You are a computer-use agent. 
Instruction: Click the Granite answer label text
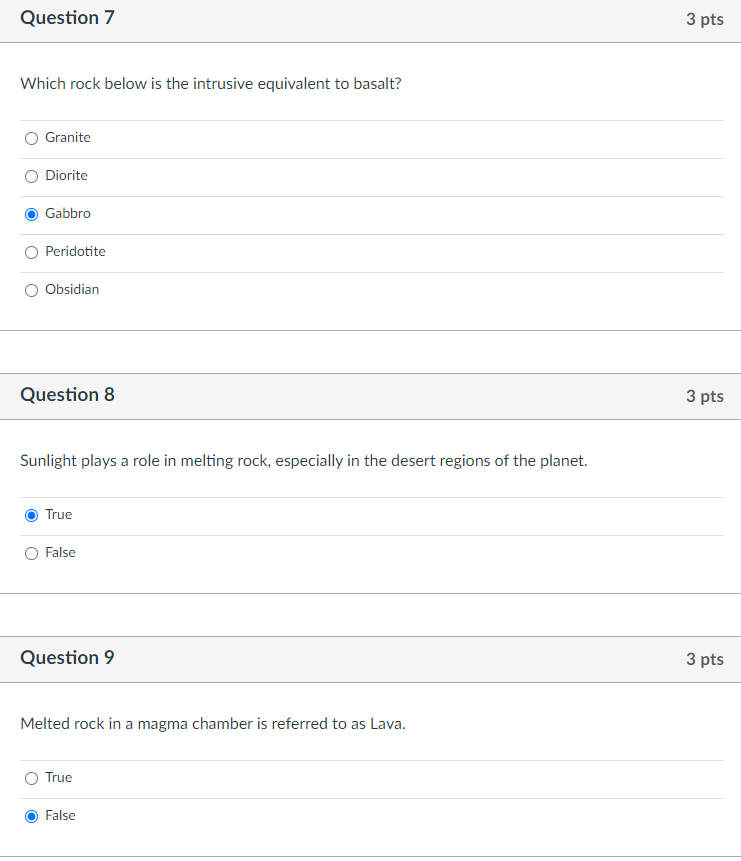[x=67, y=137]
